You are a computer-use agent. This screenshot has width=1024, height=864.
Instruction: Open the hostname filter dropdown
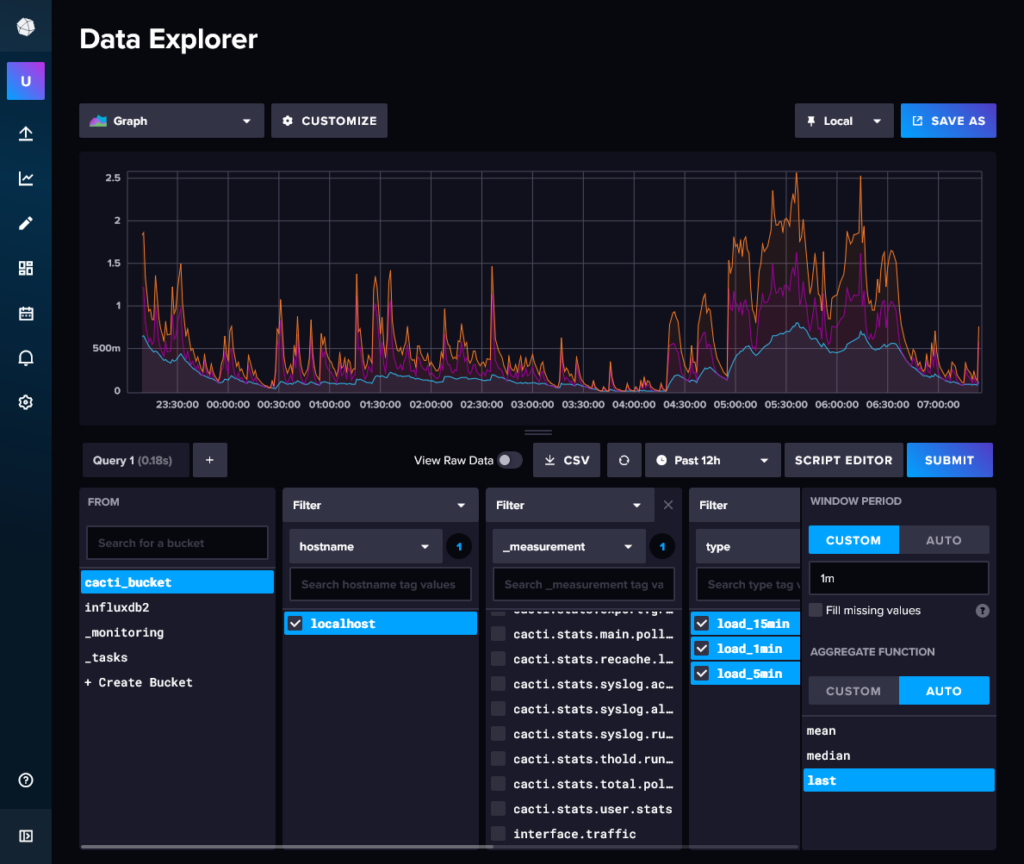point(365,546)
